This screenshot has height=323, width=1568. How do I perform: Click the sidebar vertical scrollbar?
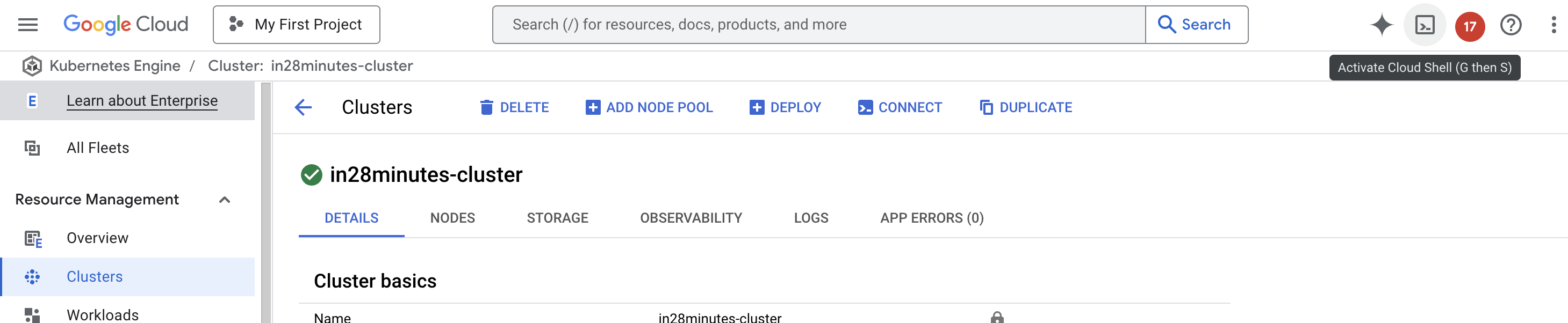(x=266, y=203)
